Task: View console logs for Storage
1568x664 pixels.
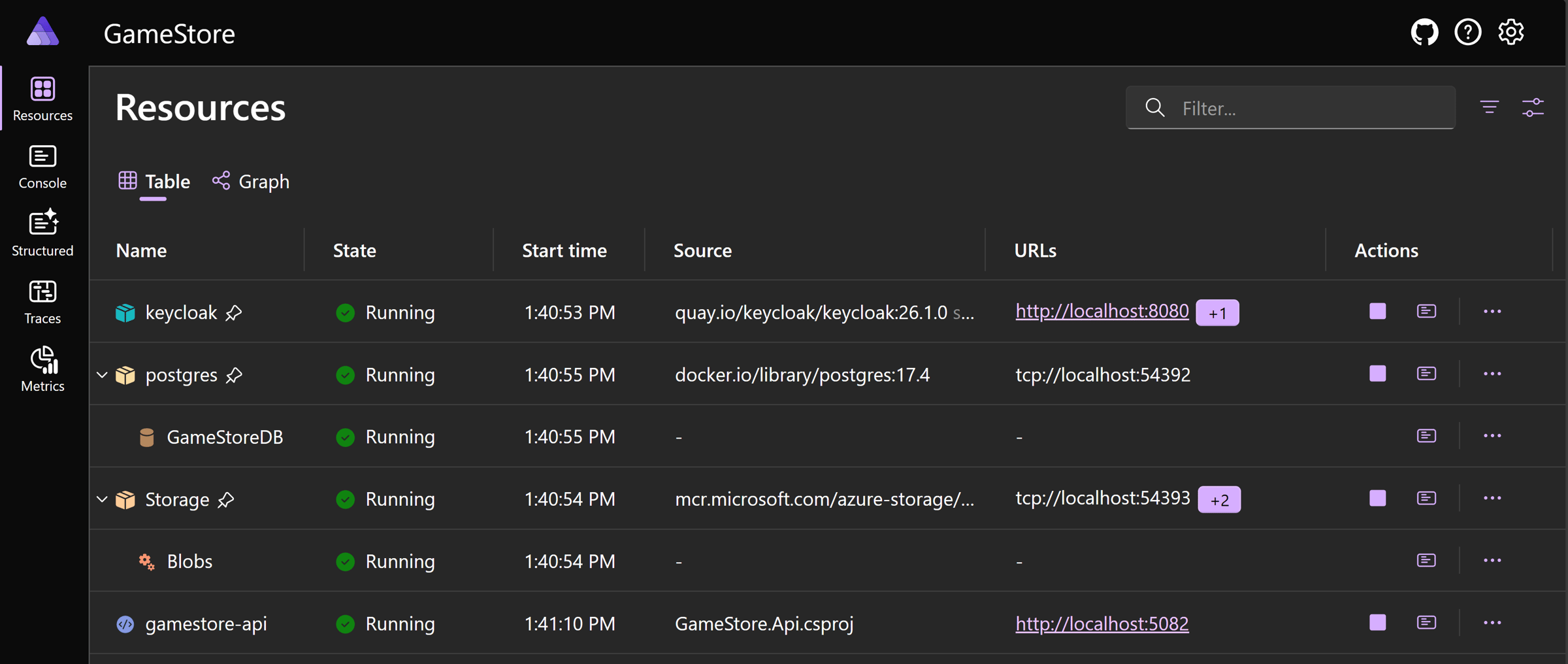Action: pos(1426,499)
